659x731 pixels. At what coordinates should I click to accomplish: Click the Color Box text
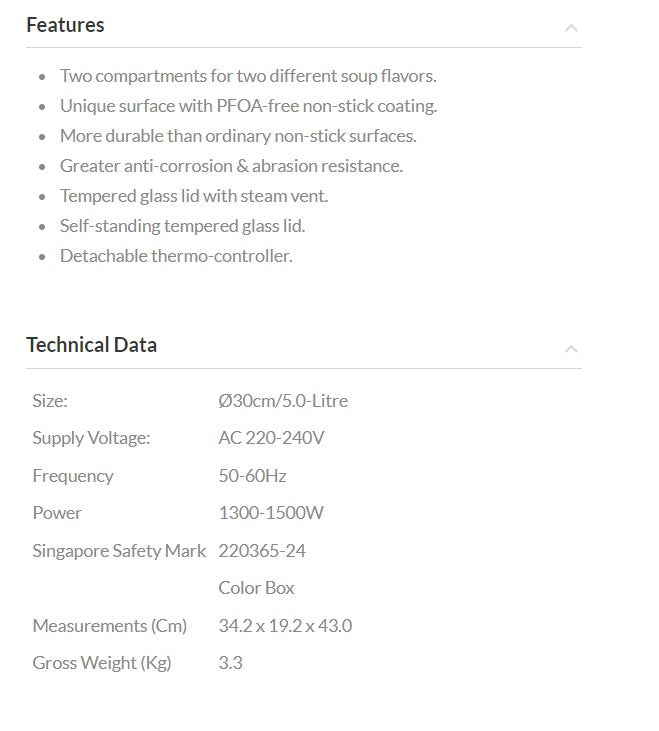[x=256, y=588]
